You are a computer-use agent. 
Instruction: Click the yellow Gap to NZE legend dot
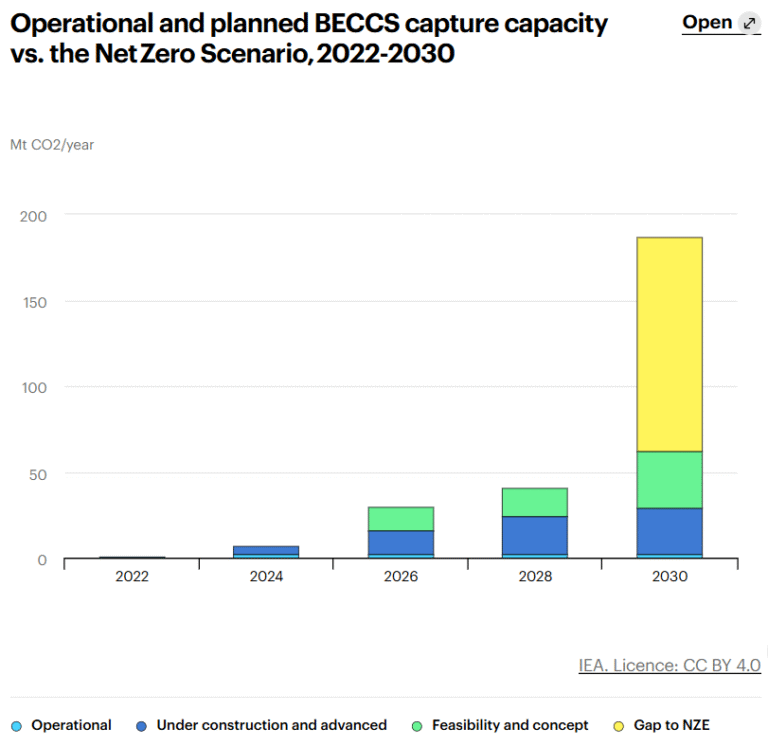(x=619, y=726)
